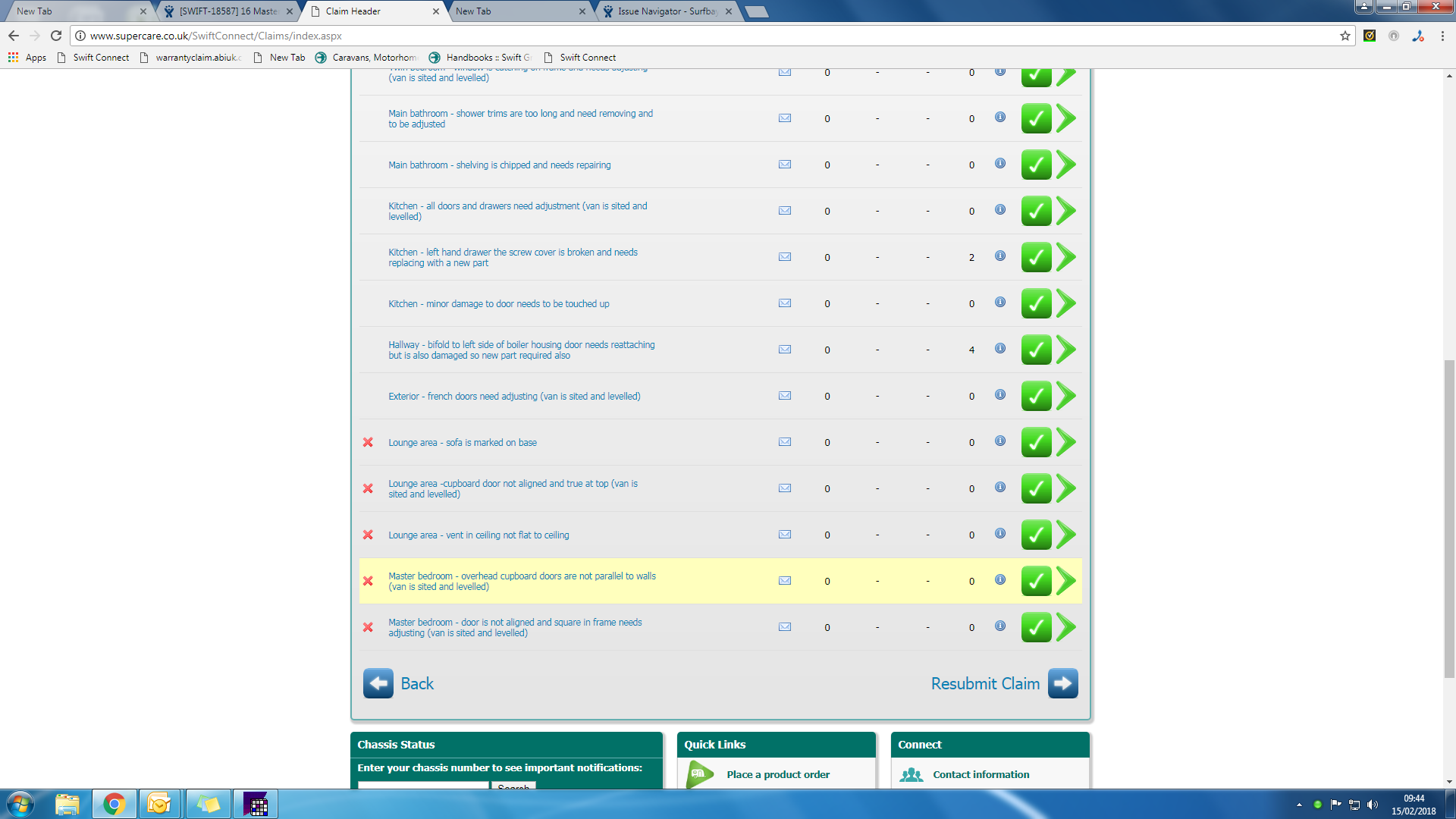Expand chevron for Master bedroom door alignment row
The width and height of the screenshot is (1456, 819).
1066,627
